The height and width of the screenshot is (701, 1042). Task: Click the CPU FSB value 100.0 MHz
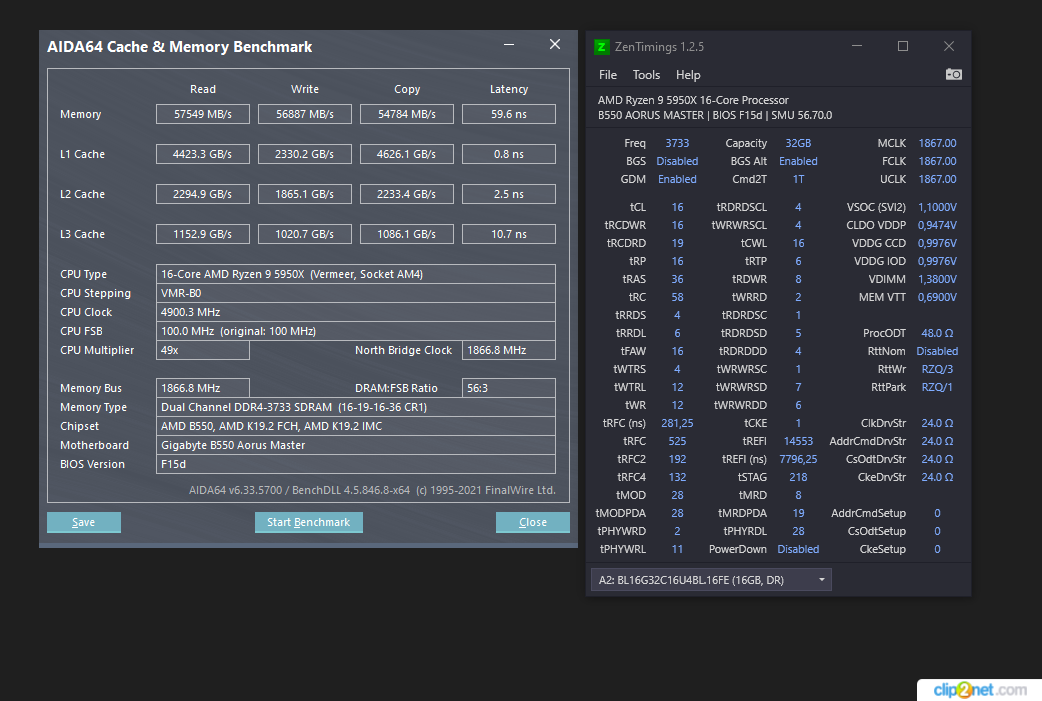coord(356,331)
